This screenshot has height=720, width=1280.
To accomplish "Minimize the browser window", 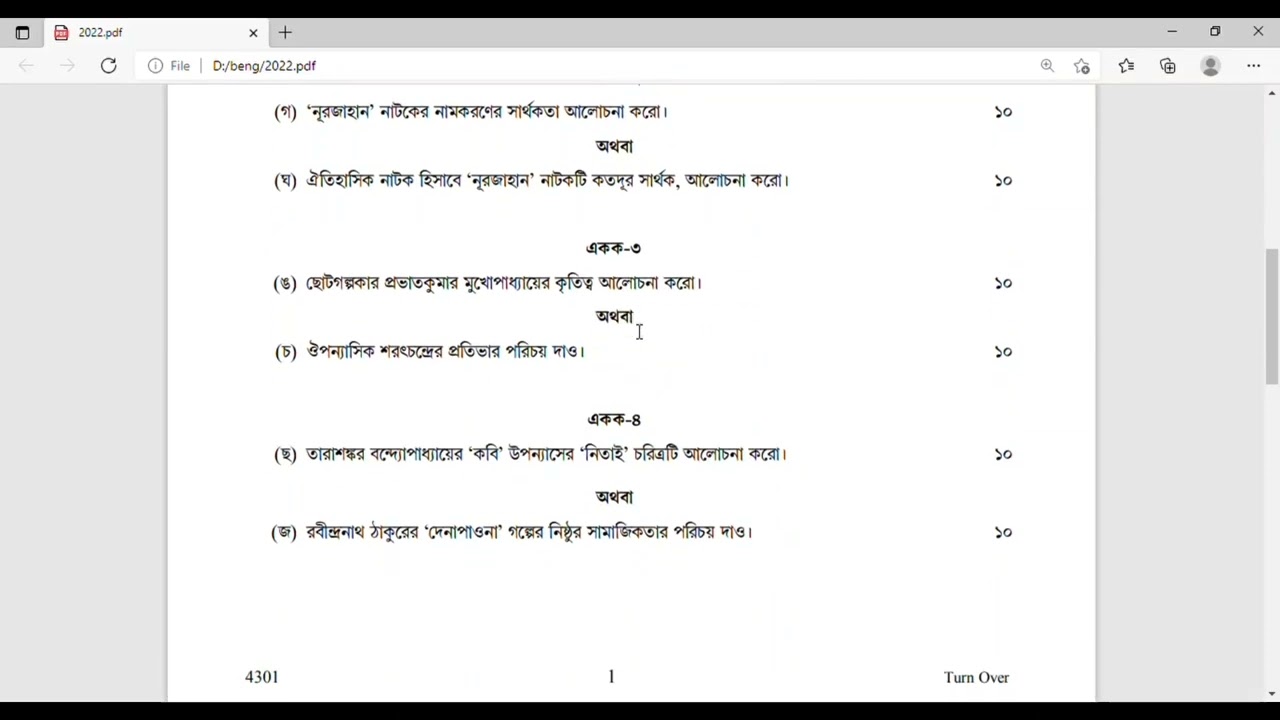I will click(x=1172, y=32).
